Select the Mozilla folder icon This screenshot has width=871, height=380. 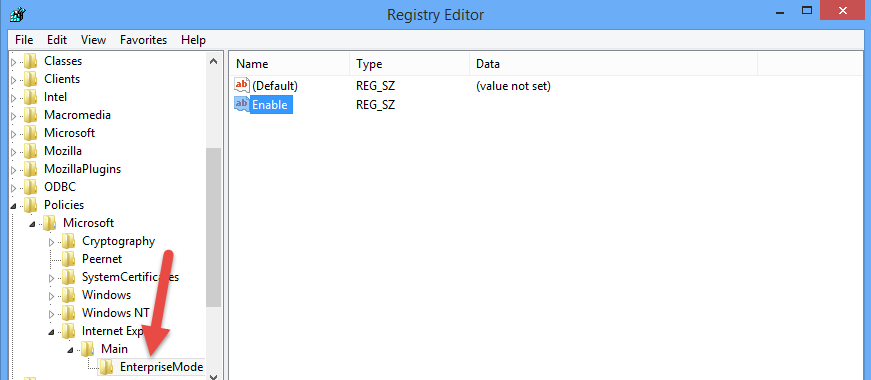coord(31,151)
